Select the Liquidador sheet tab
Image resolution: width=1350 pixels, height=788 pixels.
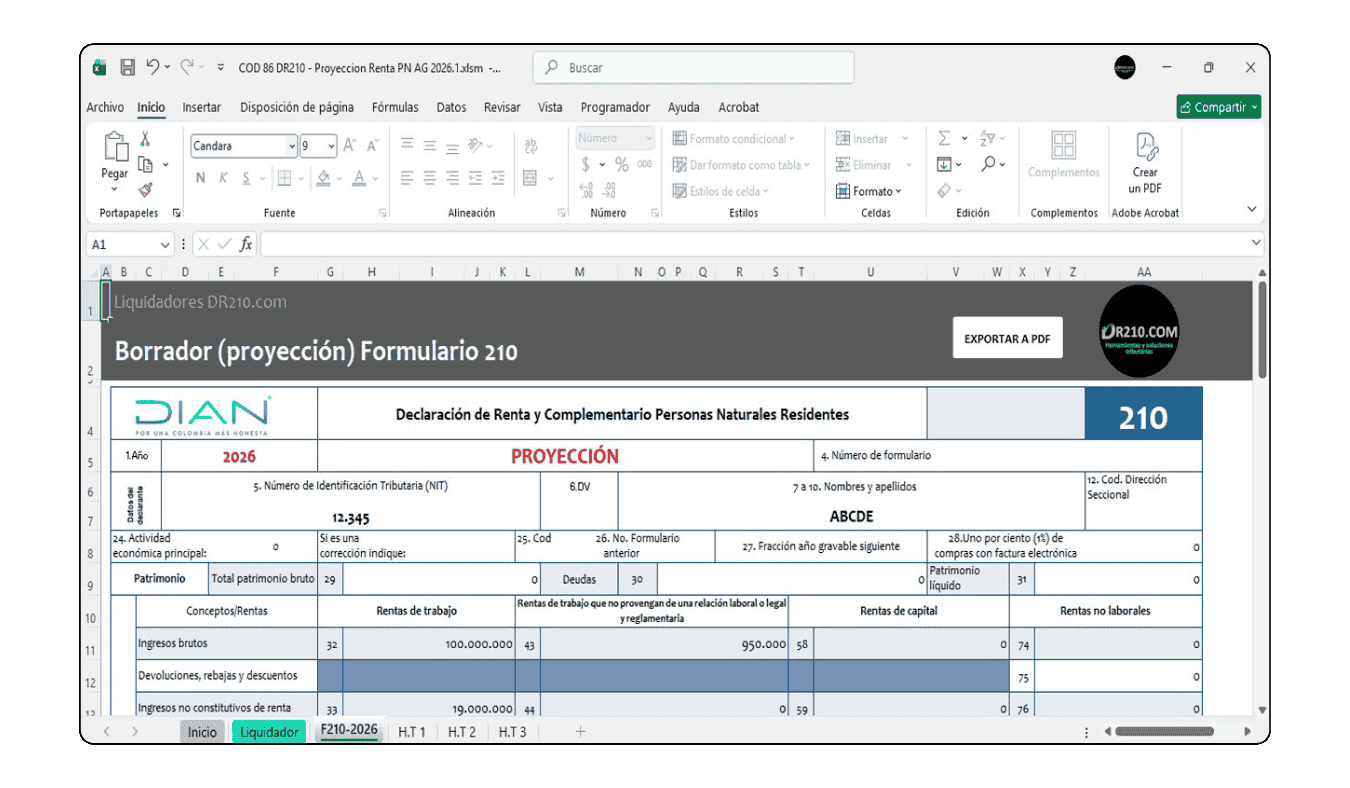tap(268, 731)
